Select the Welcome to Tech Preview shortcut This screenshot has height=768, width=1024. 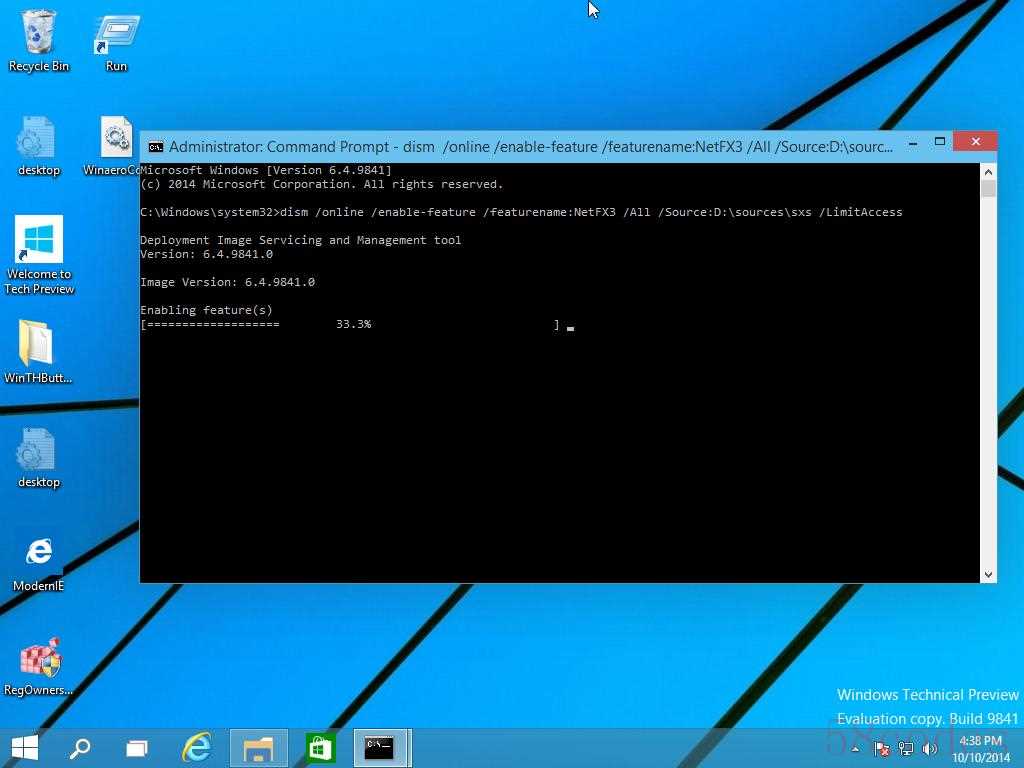coord(39,255)
